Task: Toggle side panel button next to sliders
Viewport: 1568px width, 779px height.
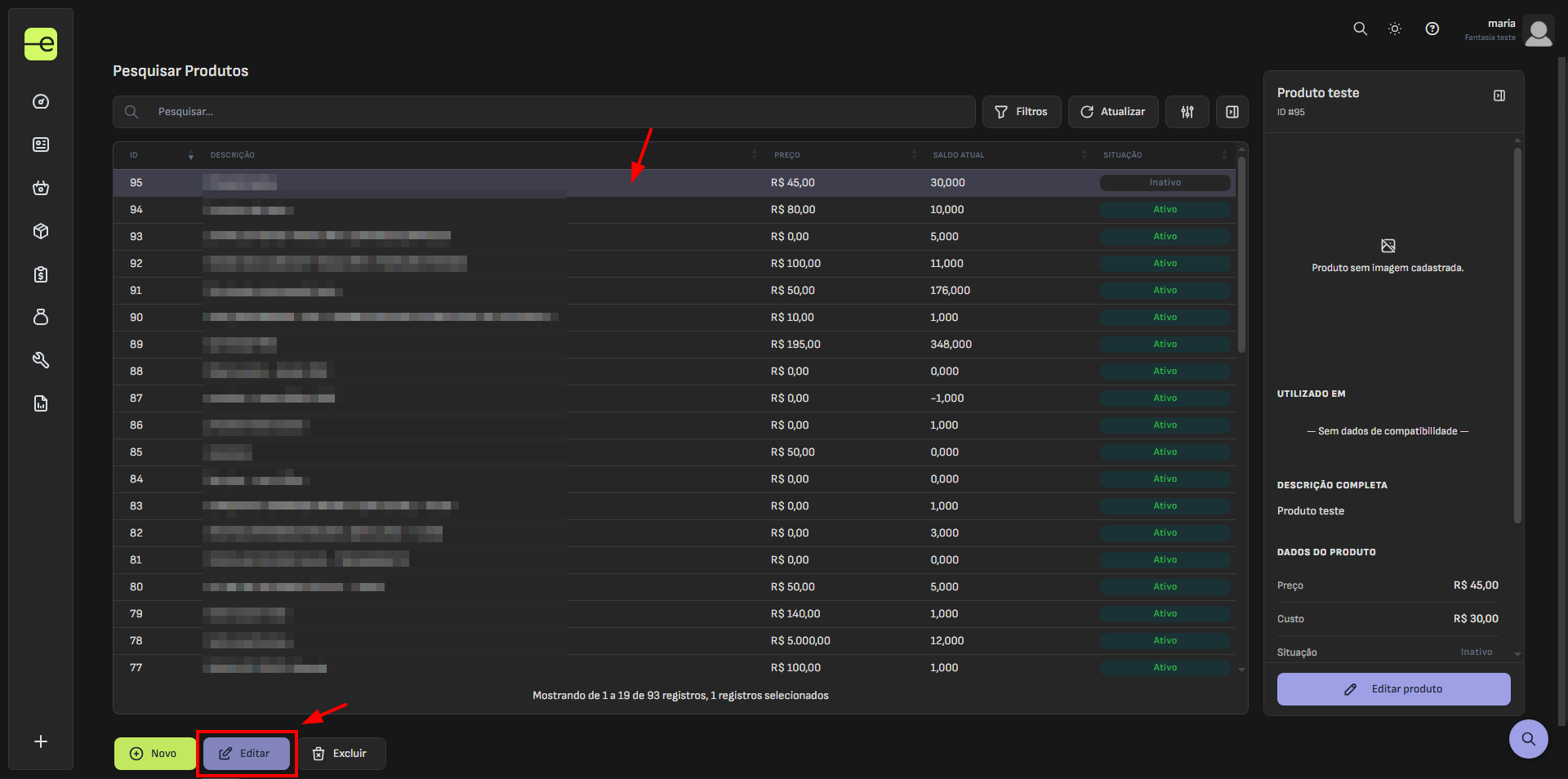Action: click(1232, 112)
